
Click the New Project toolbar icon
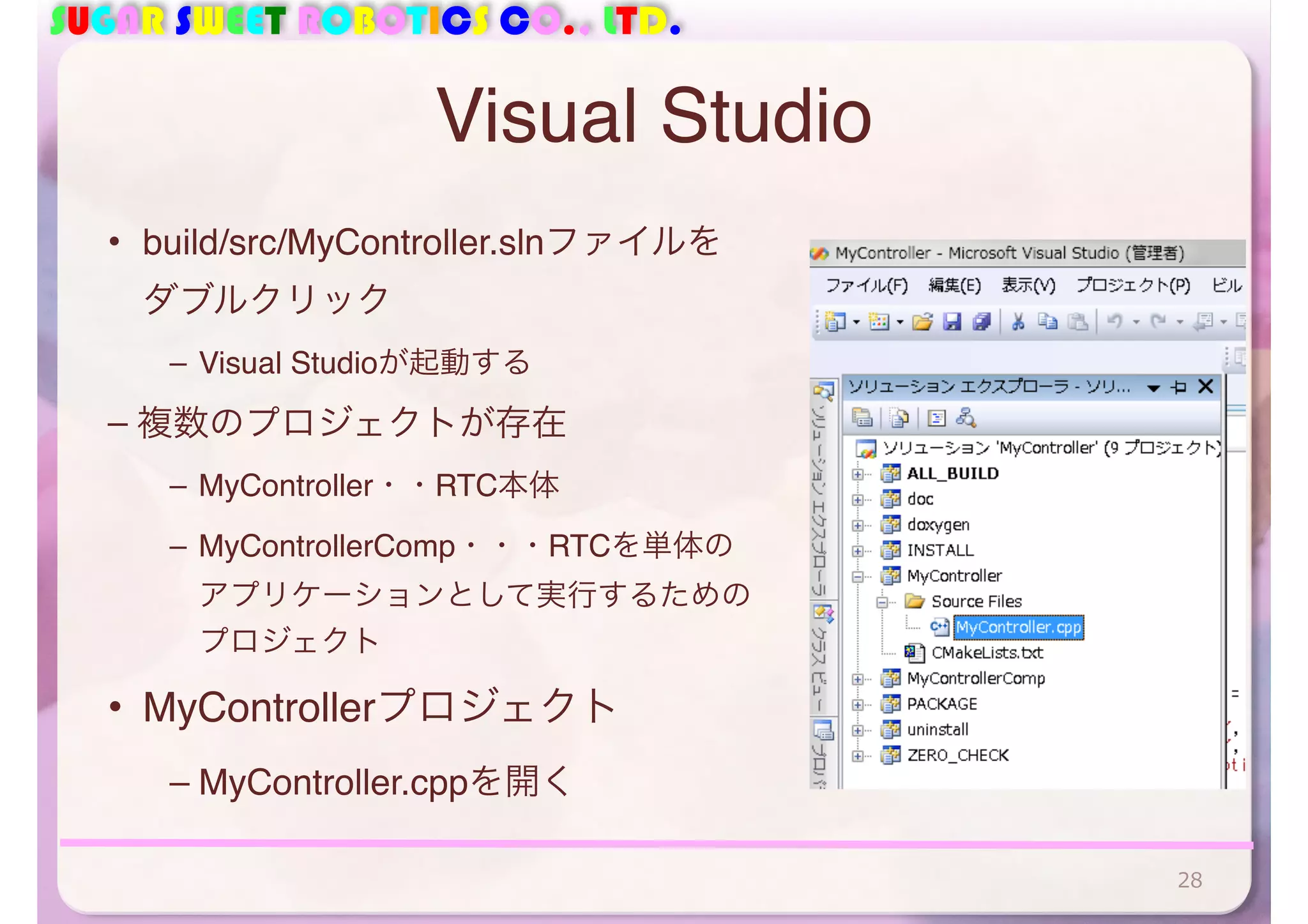click(x=835, y=321)
